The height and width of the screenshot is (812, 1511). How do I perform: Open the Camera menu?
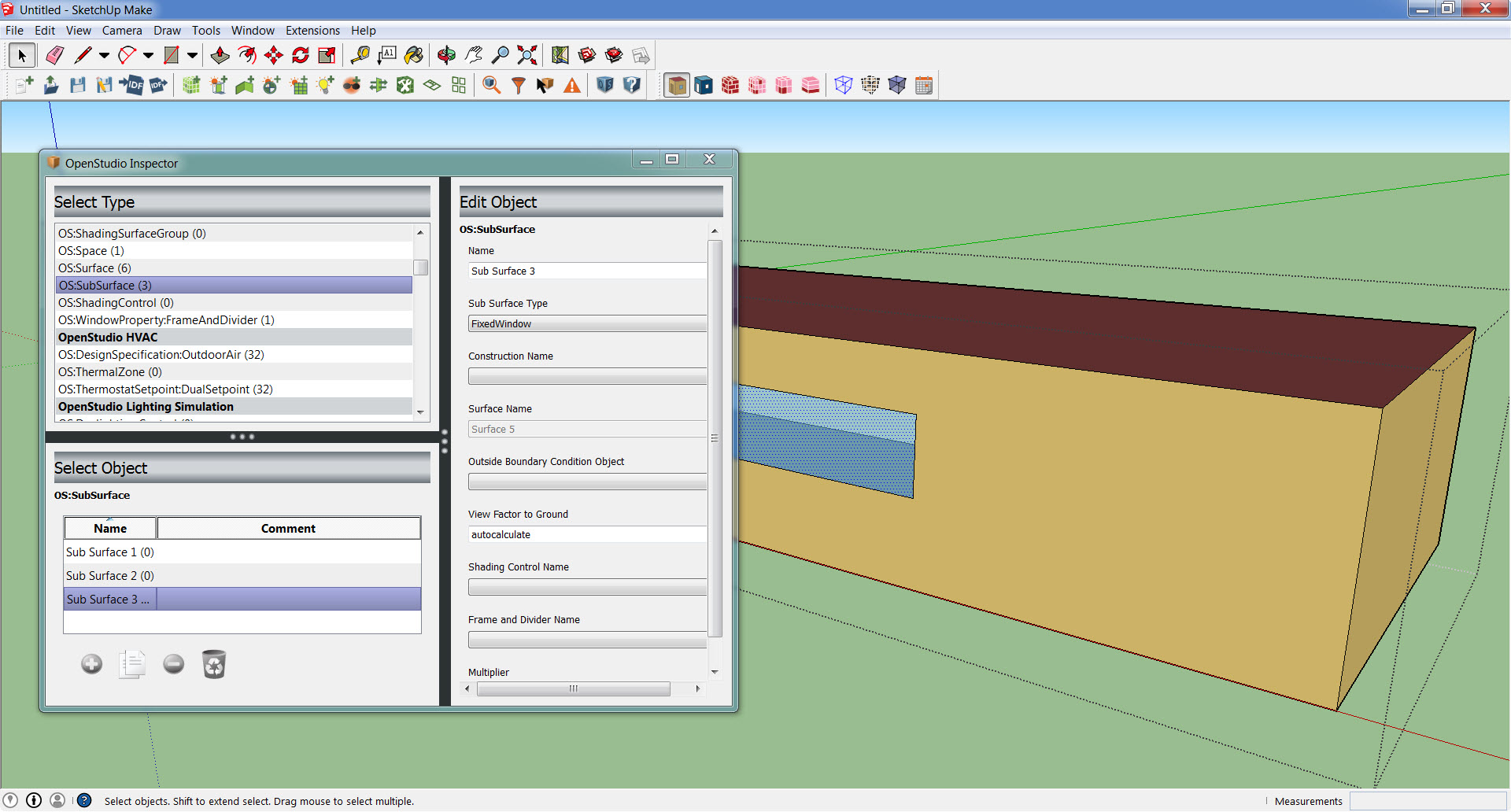(x=122, y=30)
